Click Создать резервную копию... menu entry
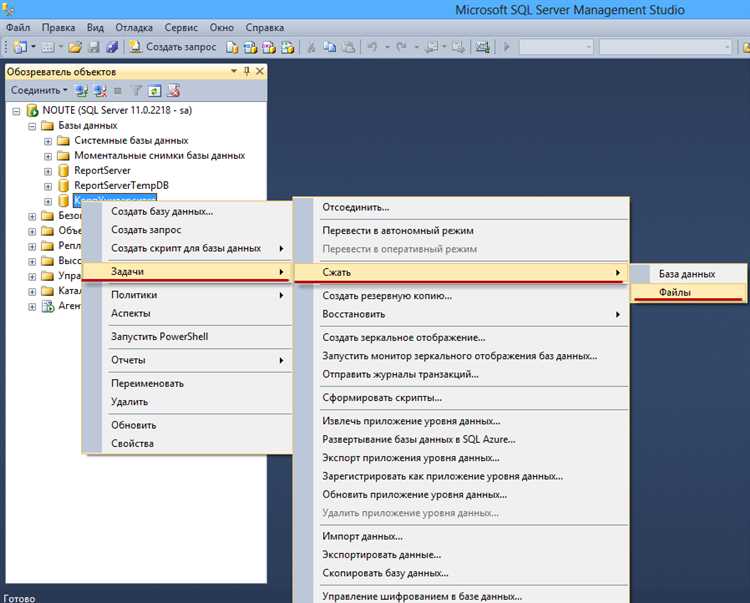Image resolution: width=750 pixels, height=603 pixels. [x=387, y=296]
